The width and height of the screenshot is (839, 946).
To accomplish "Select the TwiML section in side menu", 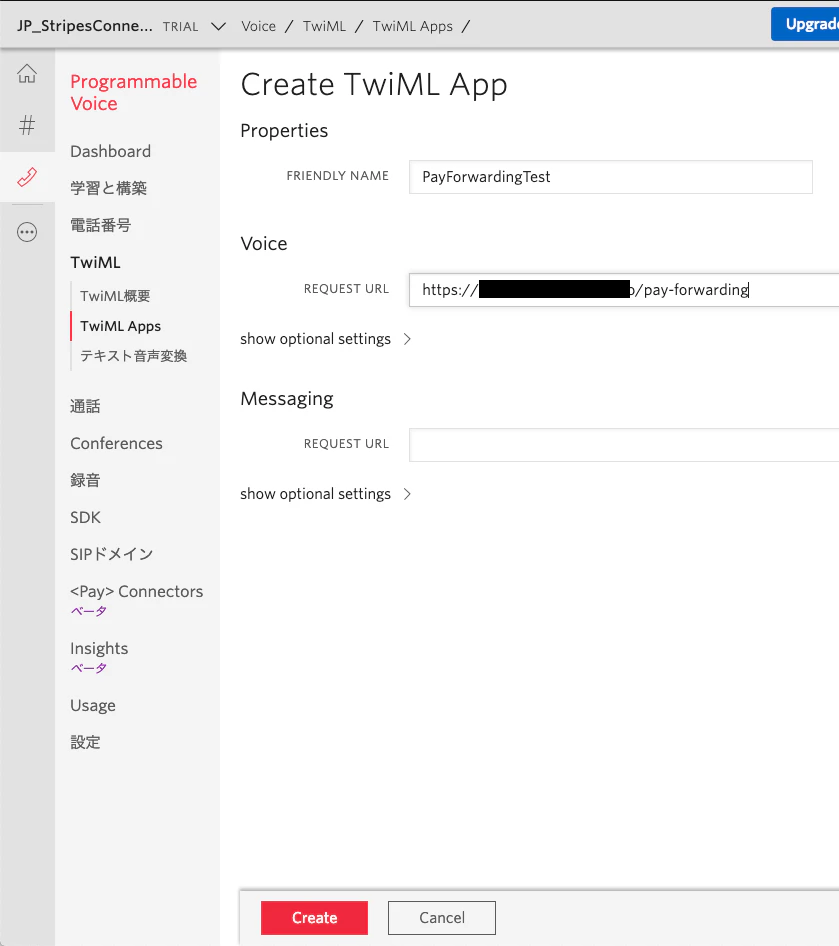I will pos(95,262).
